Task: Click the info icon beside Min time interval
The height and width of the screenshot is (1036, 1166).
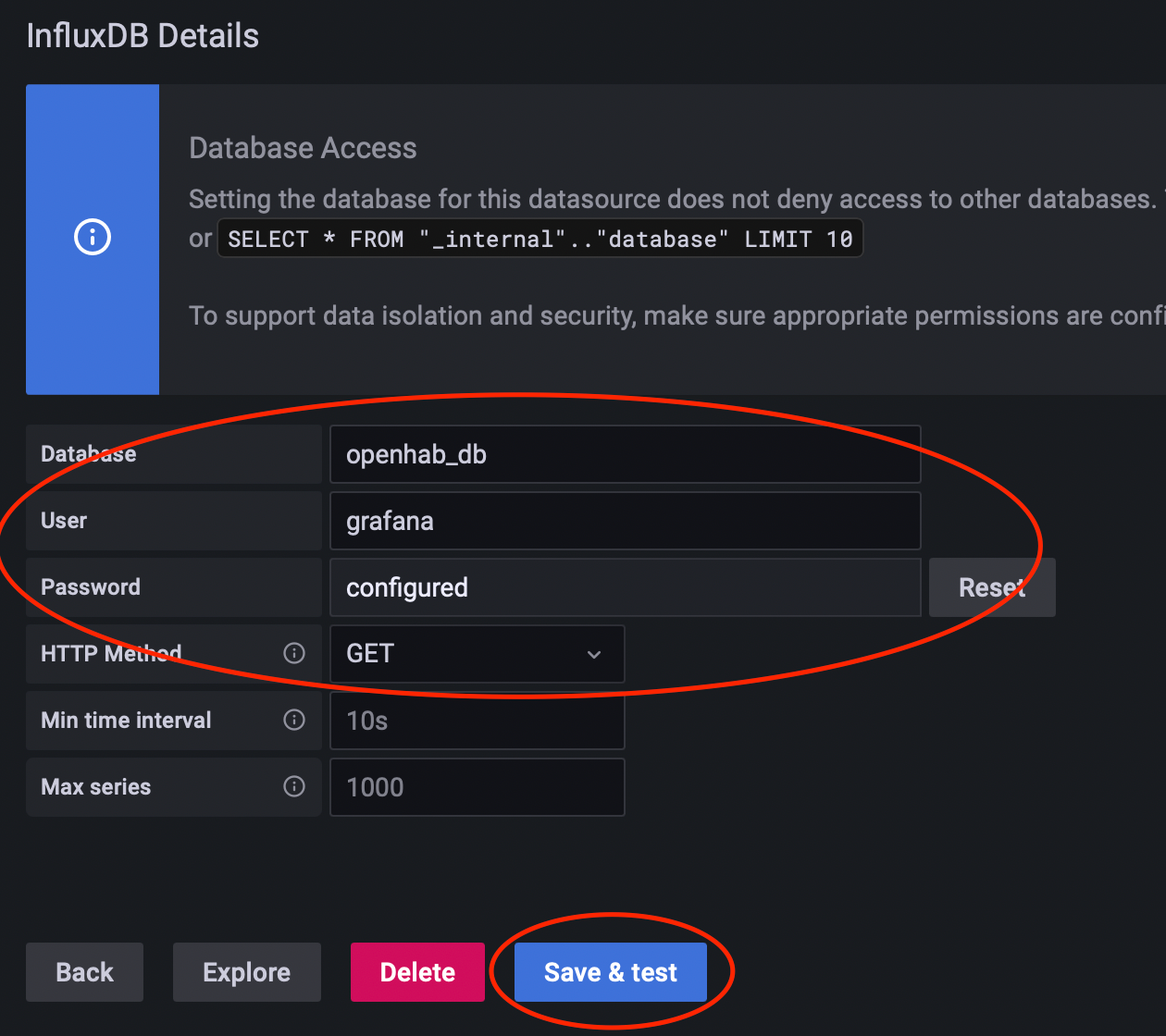Action: tap(294, 720)
